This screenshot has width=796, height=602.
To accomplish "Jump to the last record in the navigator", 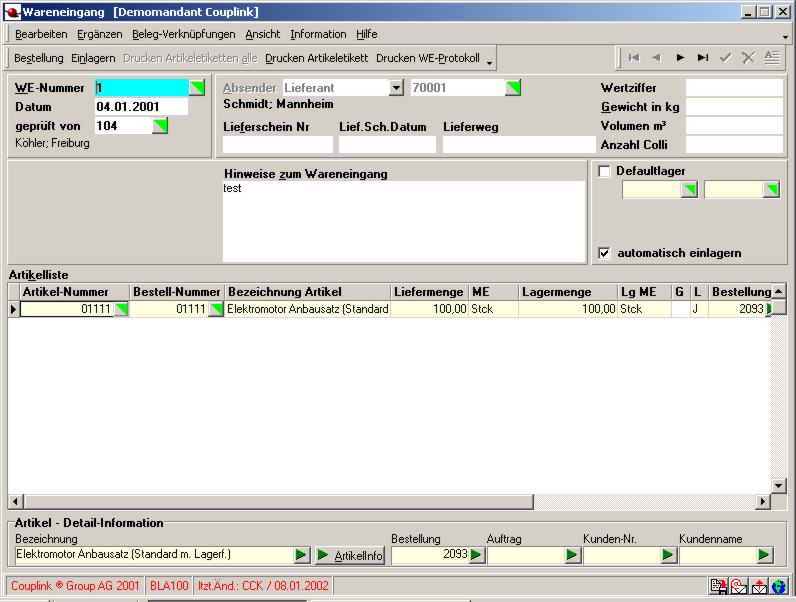I will [703, 58].
